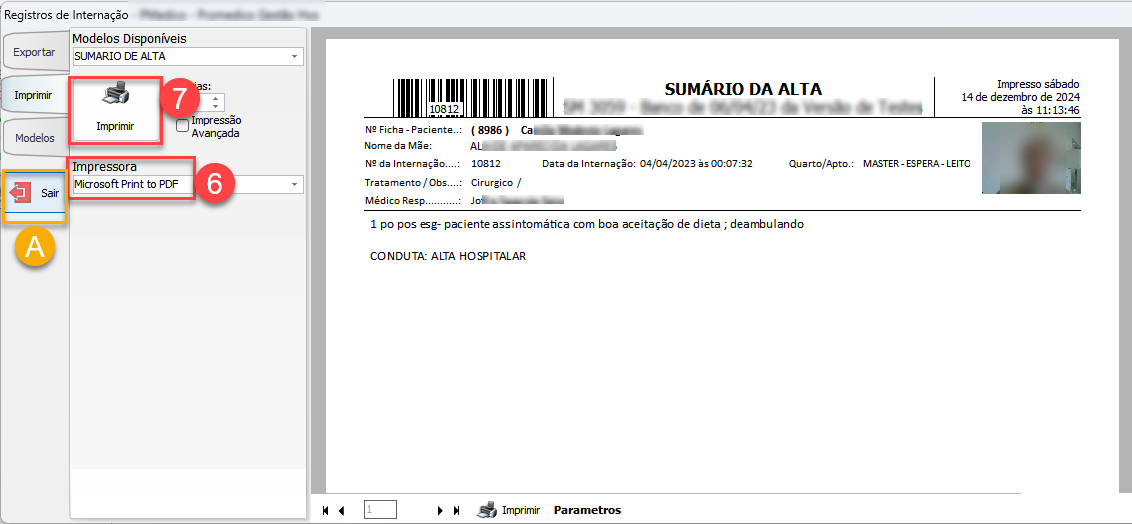Click printer icon in bottom toolbar
The image size is (1132, 524).
point(487,510)
